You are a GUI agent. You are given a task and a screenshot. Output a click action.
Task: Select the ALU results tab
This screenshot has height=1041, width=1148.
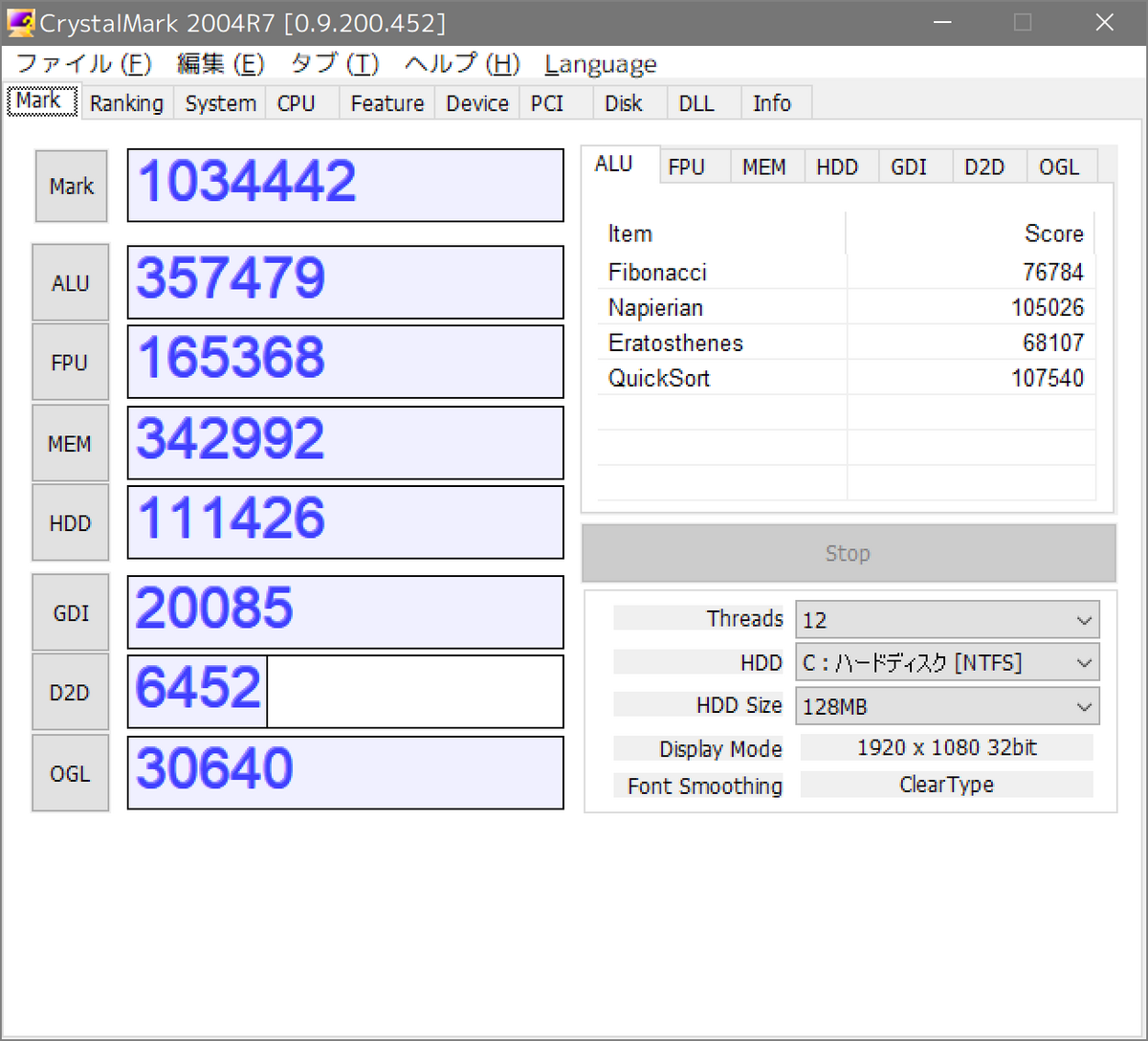[x=621, y=165]
